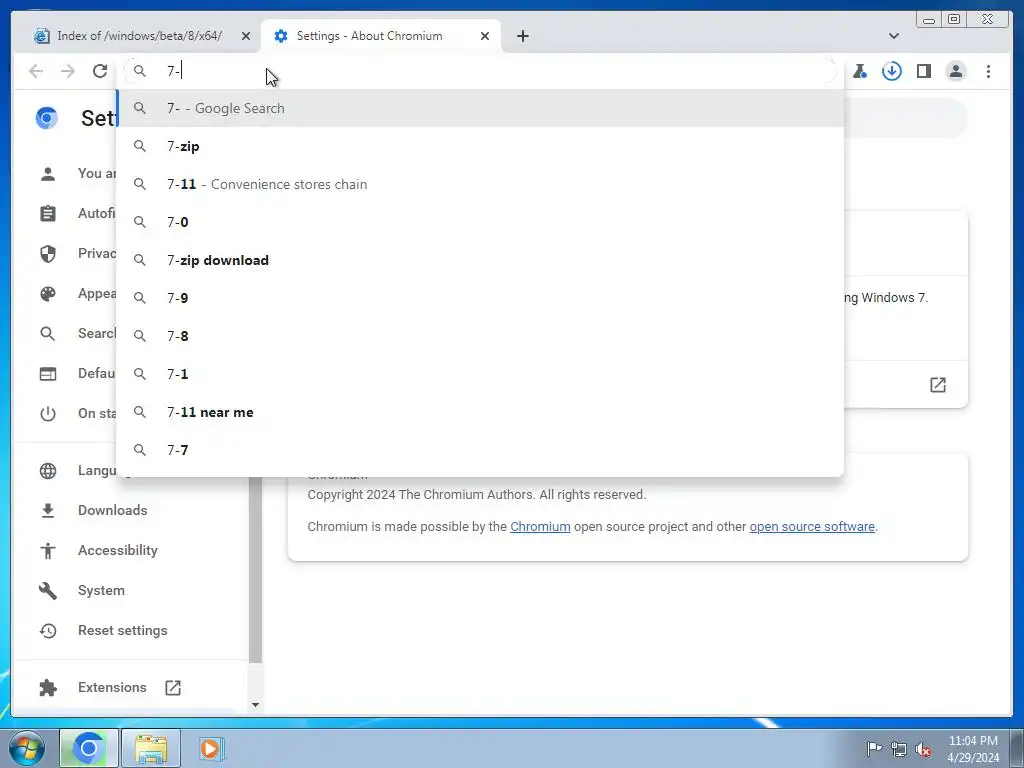Go to Accessibility settings section

pos(118,550)
